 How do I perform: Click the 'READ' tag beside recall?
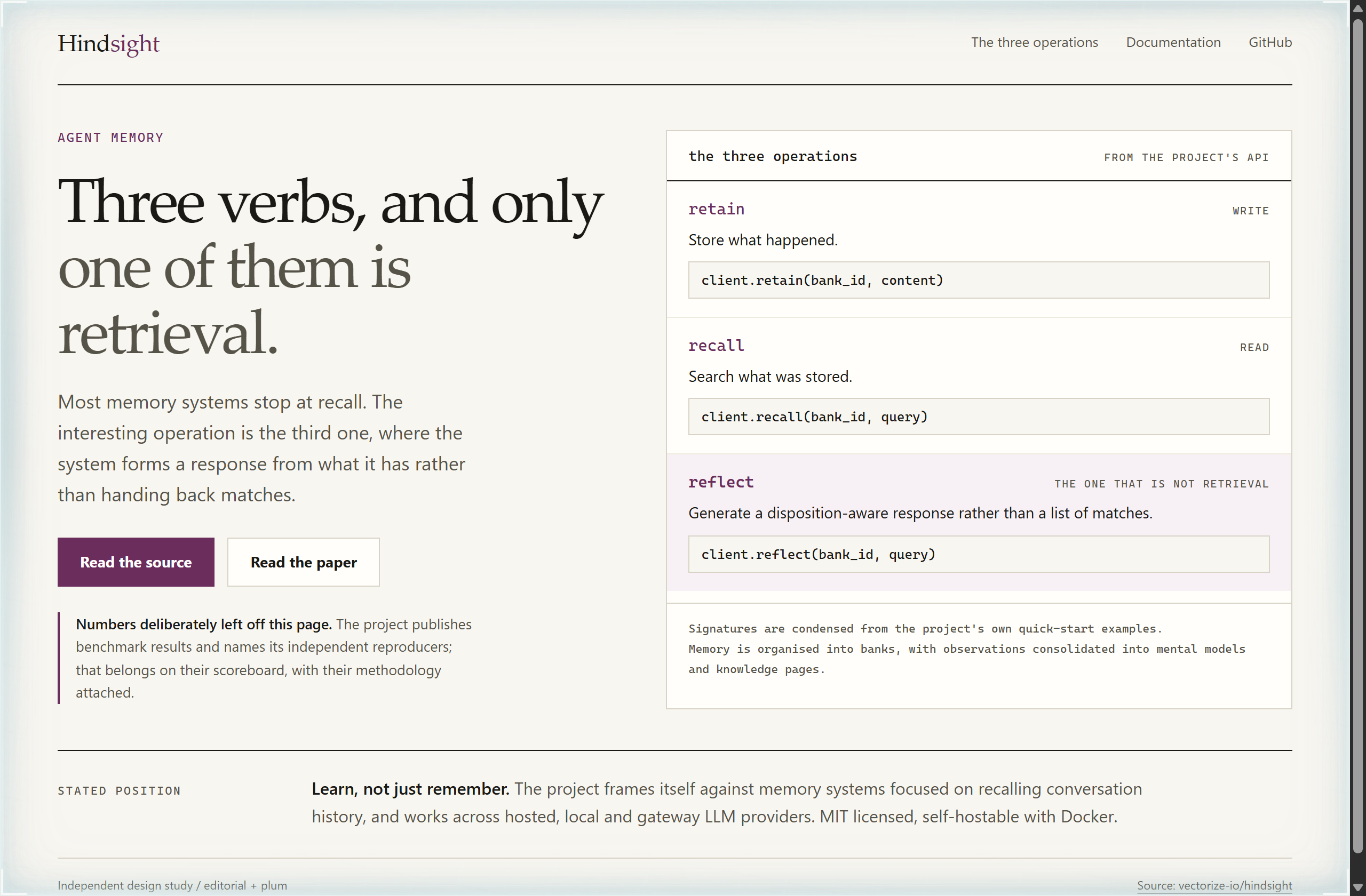point(1254,348)
